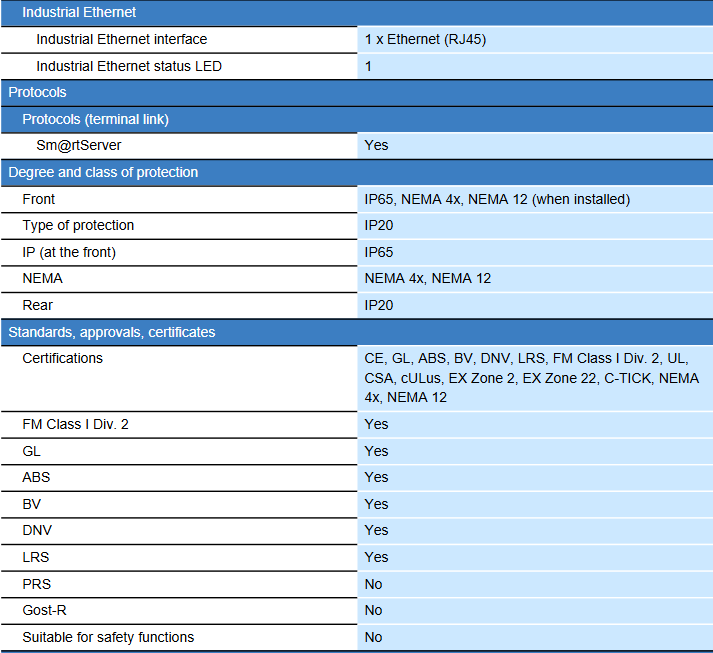This screenshot has width=713, height=653.
Task: Select the Yes value in the ABS row
Action: (x=377, y=477)
